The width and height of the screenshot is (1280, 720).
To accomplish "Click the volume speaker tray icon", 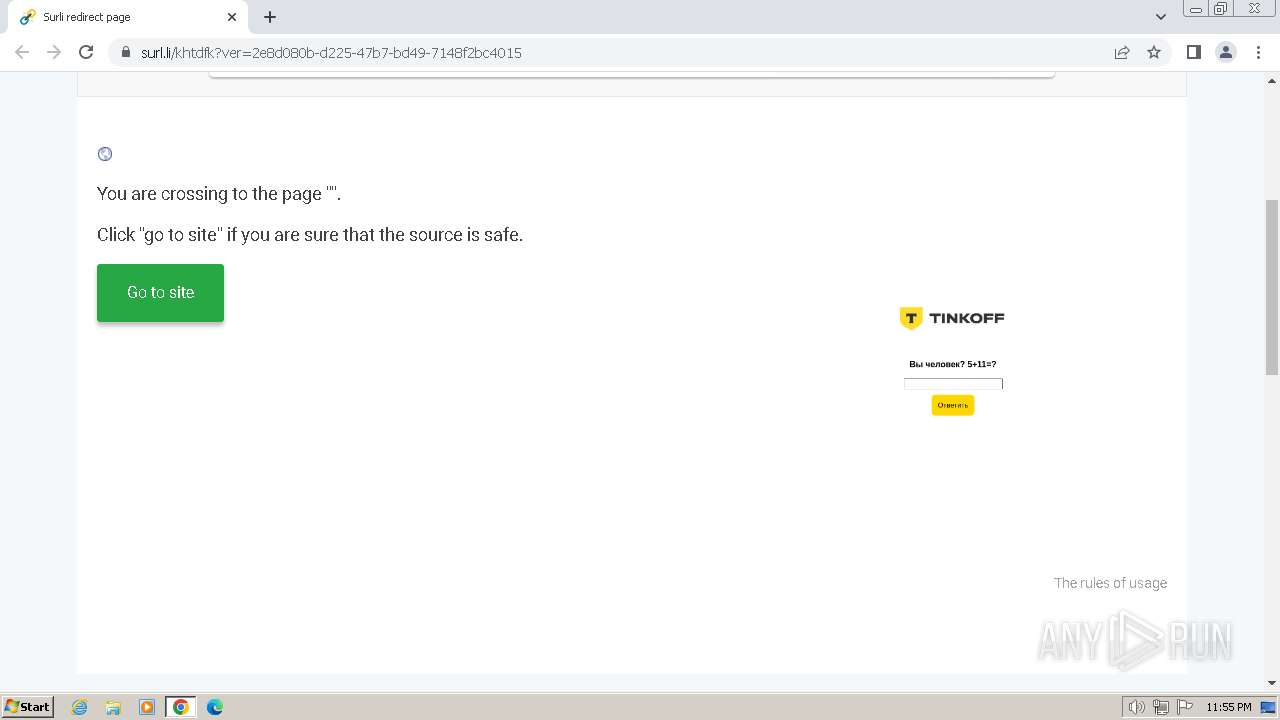I will coord(1136,707).
